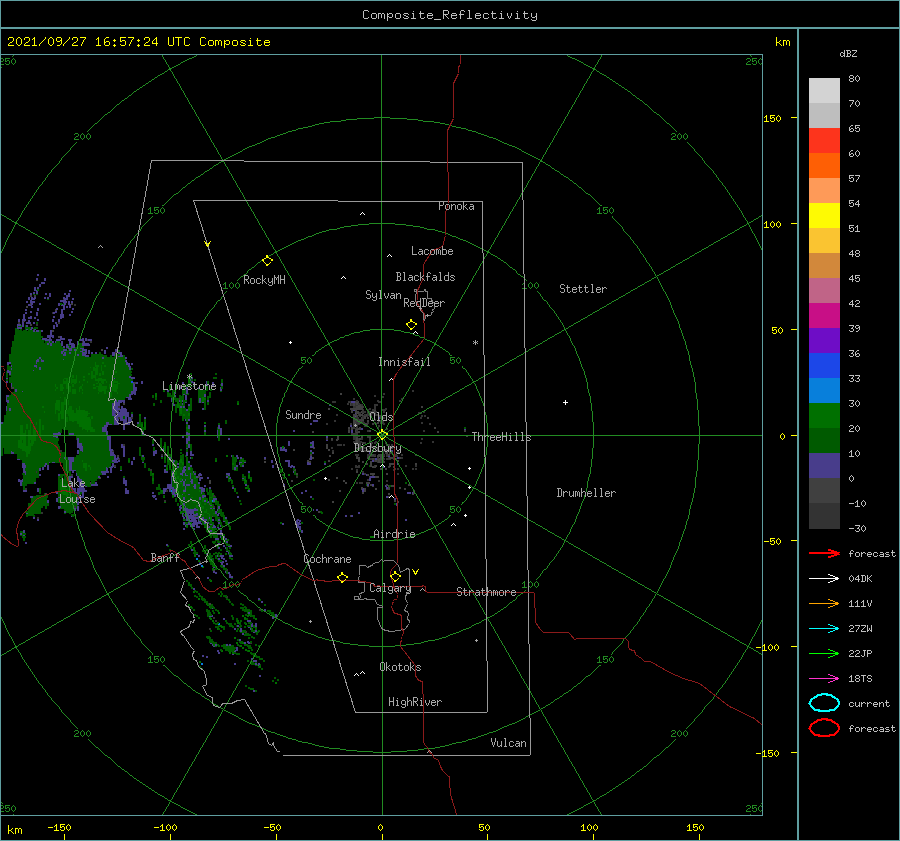Viewport: 900px width, 841px height.
Task: Select the bright yellow dBZ legend swatch
Action: (x=824, y=215)
